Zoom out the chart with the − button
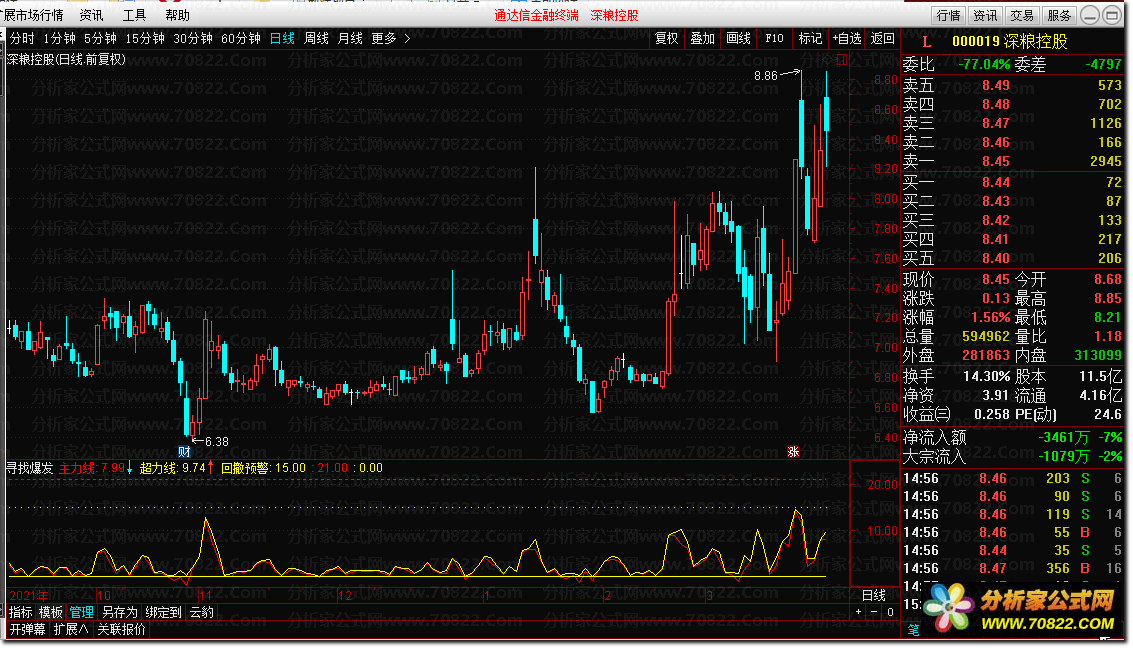The width and height of the screenshot is (1133, 648). (874, 611)
